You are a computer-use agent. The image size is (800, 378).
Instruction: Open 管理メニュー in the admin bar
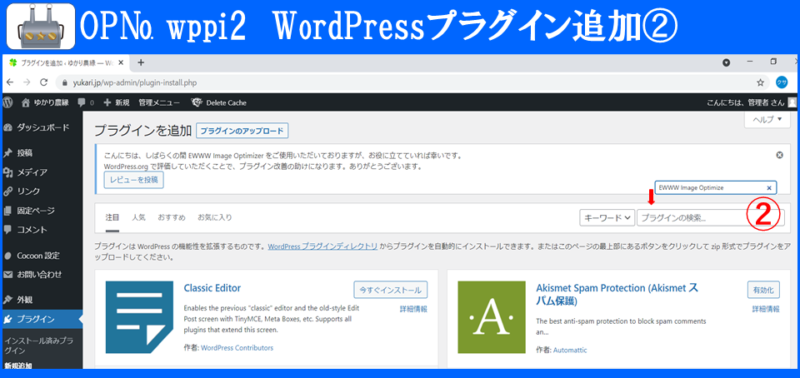click(159, 103)
